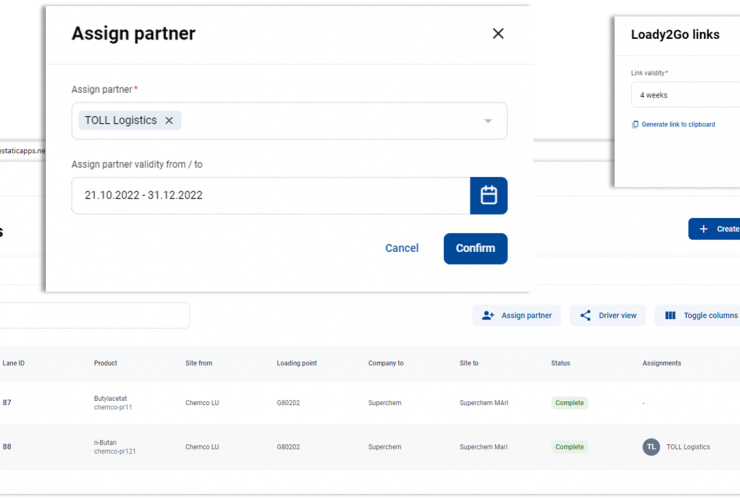Click the Company to column header
Viewport: 740px width, 500px height.
click(386, 363)
